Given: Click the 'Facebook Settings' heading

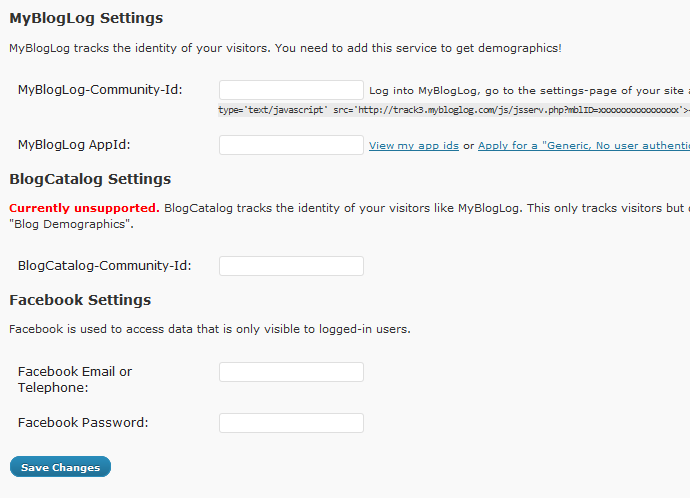Looking at the screenshot, I should coord(80,300).
